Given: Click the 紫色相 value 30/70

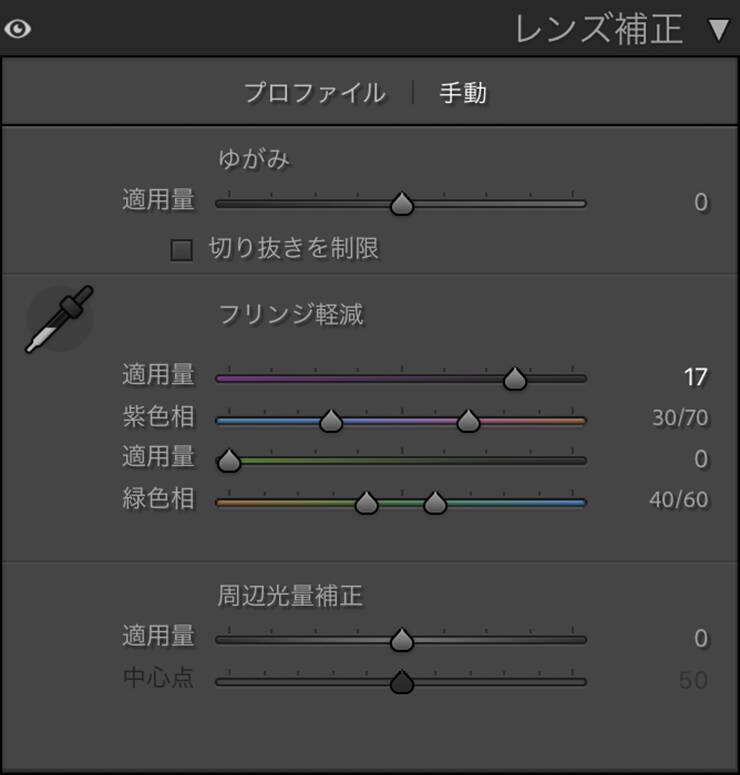Looking at the screenshot, I should (x=680, y=418).
